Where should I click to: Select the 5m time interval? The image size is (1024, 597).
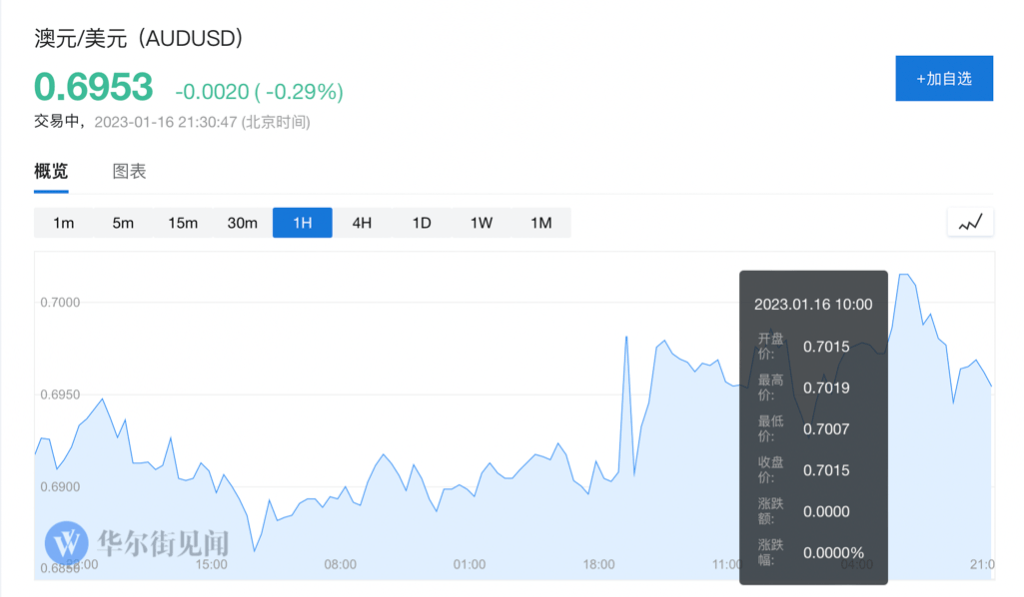pyautogui.click(x=123, y=223)
